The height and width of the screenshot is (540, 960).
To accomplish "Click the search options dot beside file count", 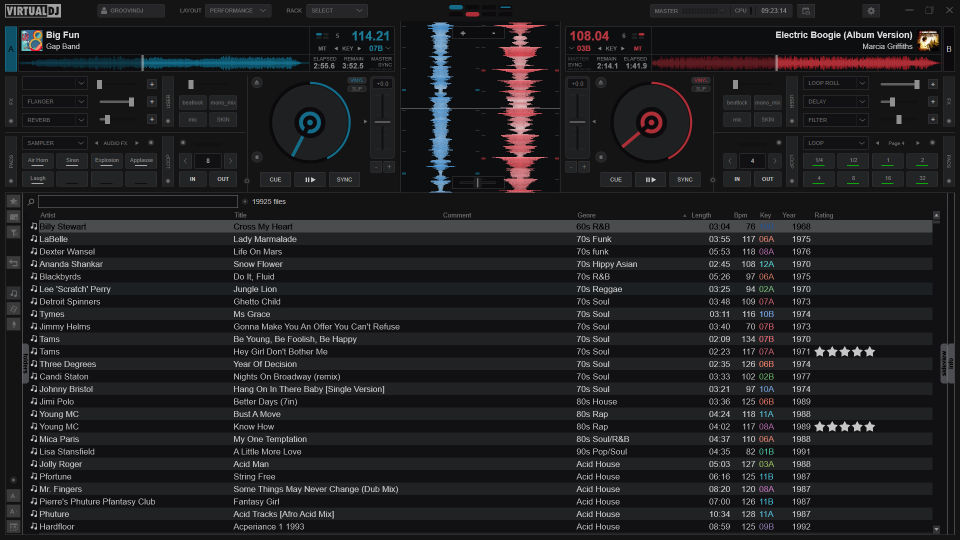I will 244,201.
